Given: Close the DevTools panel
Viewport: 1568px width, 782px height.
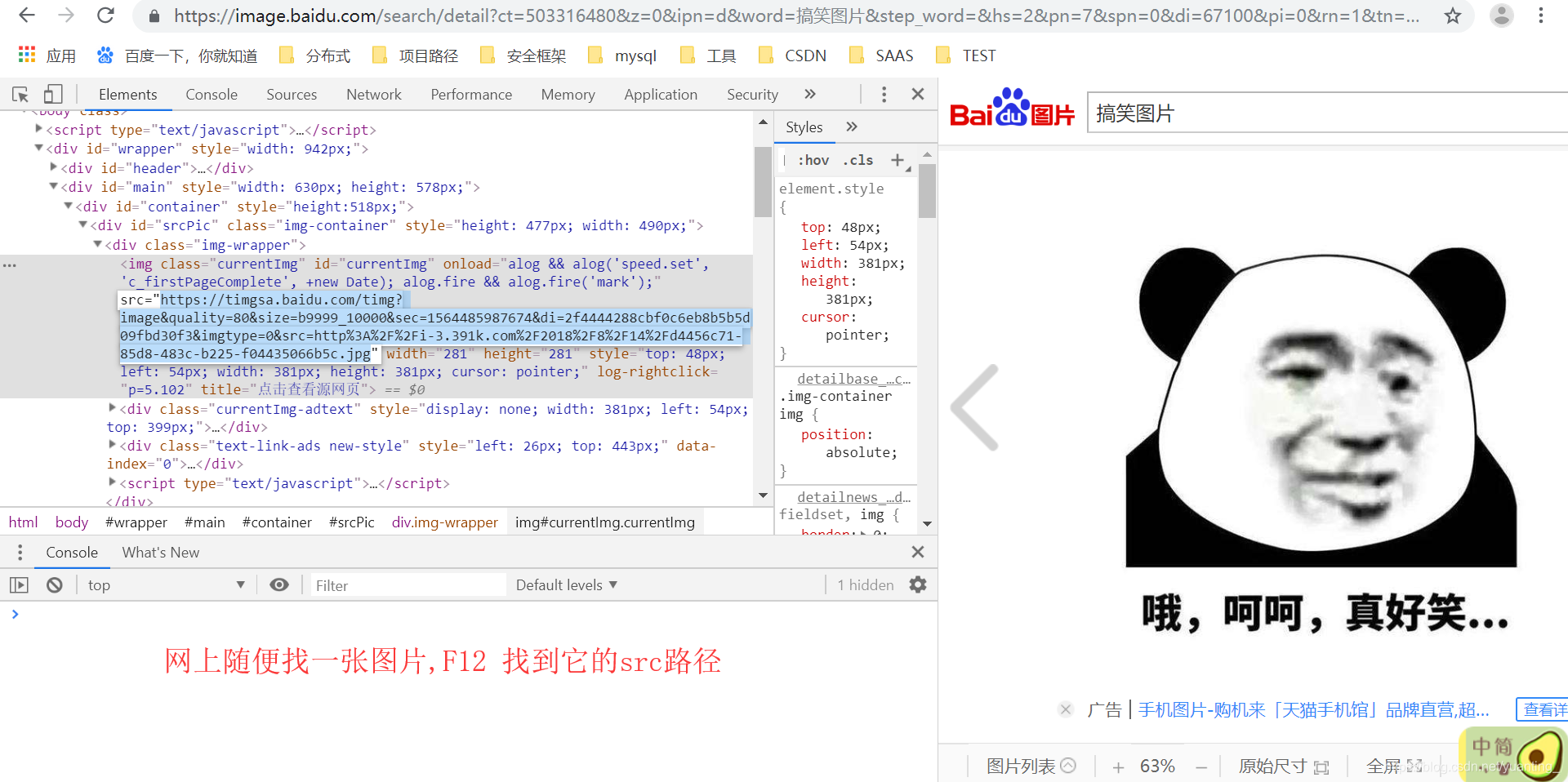Looking at the screenshot, I should pos(918,95).
